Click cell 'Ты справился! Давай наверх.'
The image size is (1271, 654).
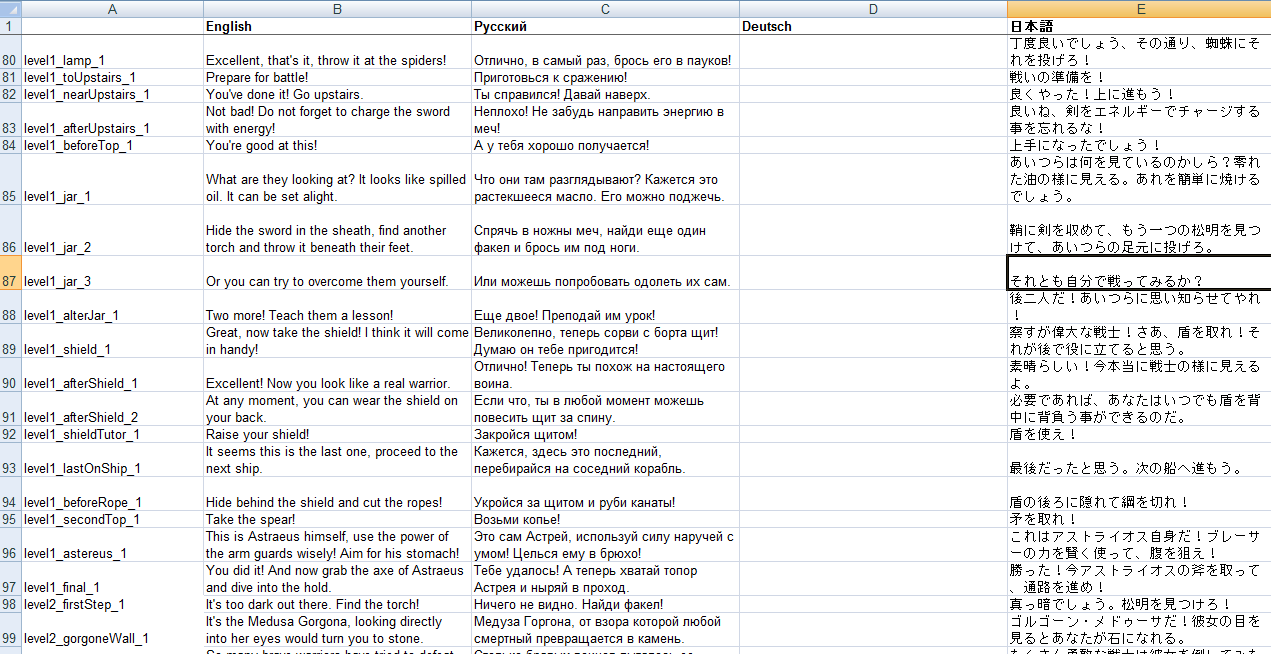pos(605,94)
